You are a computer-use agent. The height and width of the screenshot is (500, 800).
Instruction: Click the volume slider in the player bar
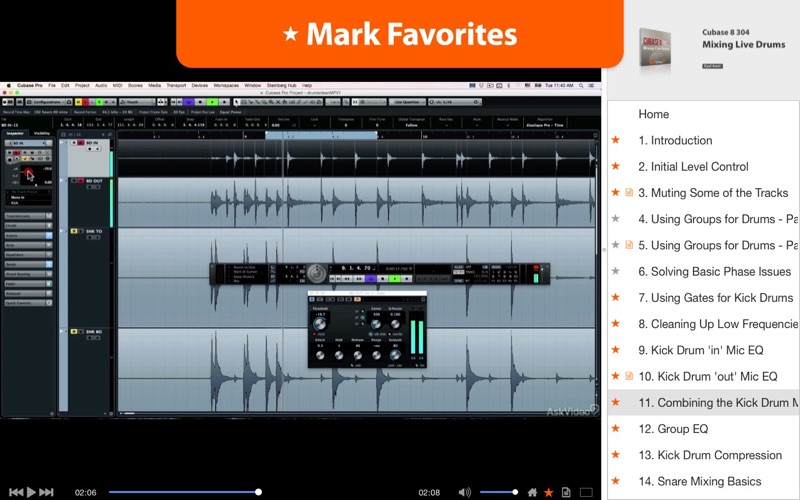coord(499,492)
